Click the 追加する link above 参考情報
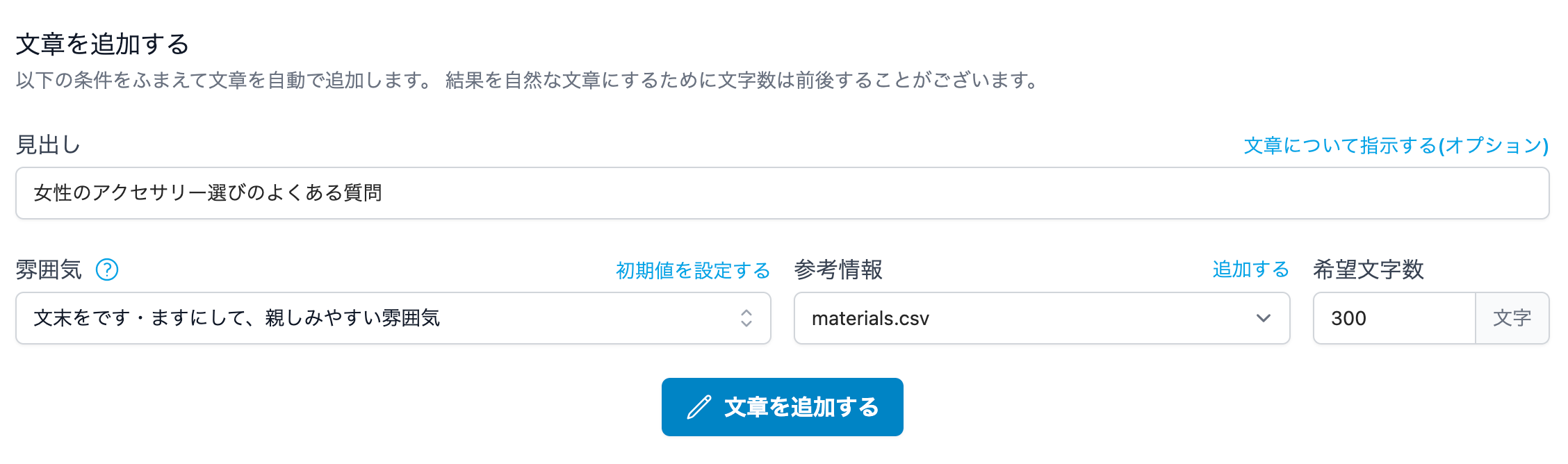The height and width of the screenshot is (464, 1568). pyautogui.click(x=1250, y=270)
